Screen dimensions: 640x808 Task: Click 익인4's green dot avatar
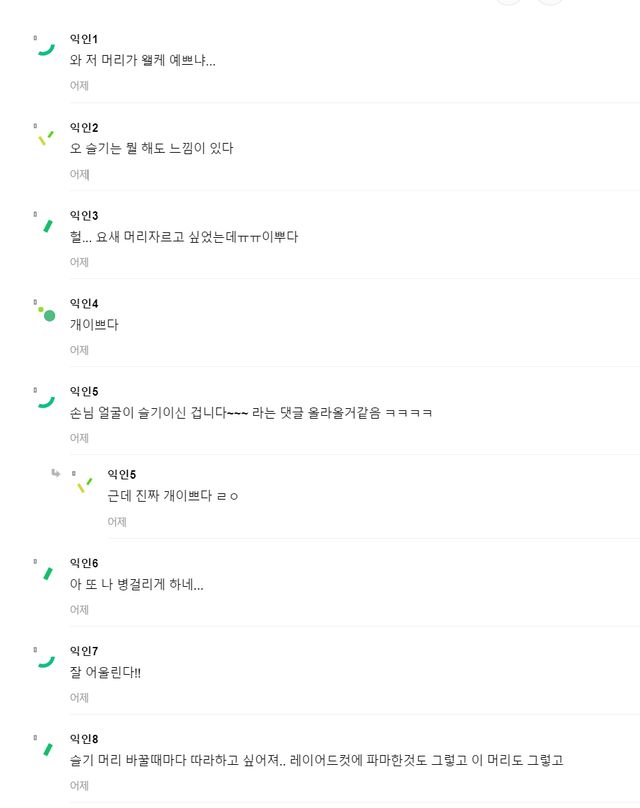click(x=46, y=313)
